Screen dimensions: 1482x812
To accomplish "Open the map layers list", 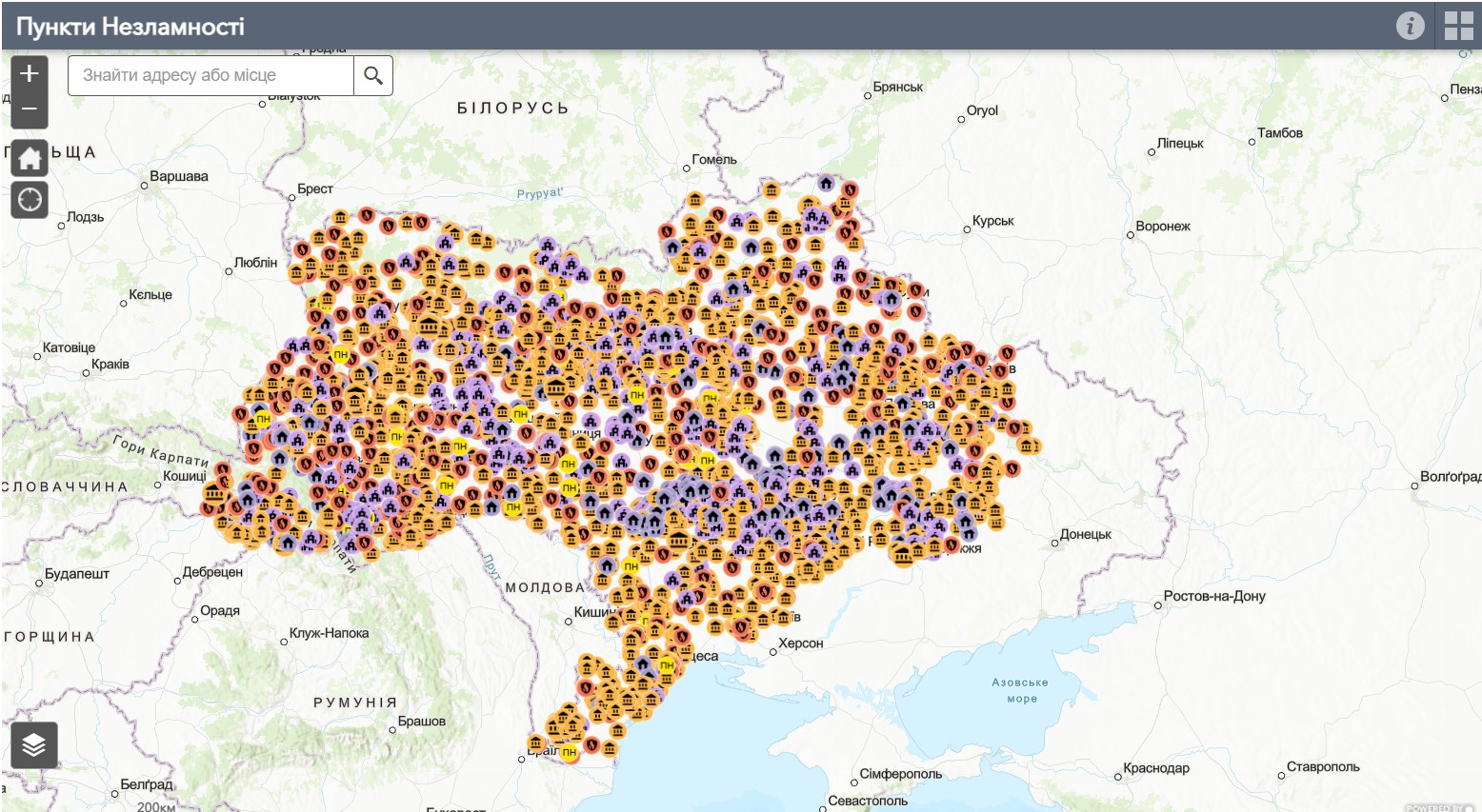I will click(x=34, y=744).
